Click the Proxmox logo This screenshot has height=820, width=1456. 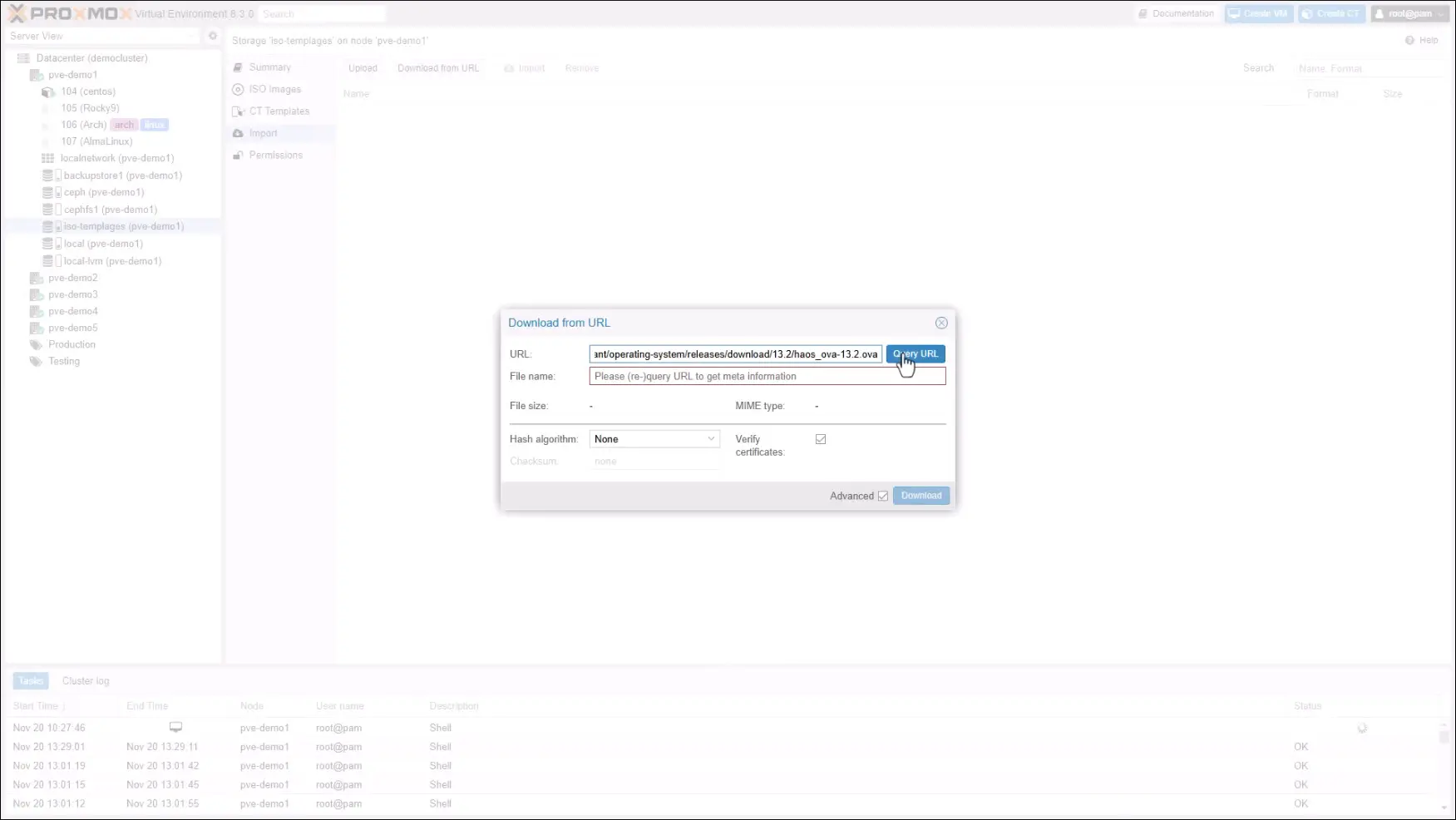tap(70, 13)
